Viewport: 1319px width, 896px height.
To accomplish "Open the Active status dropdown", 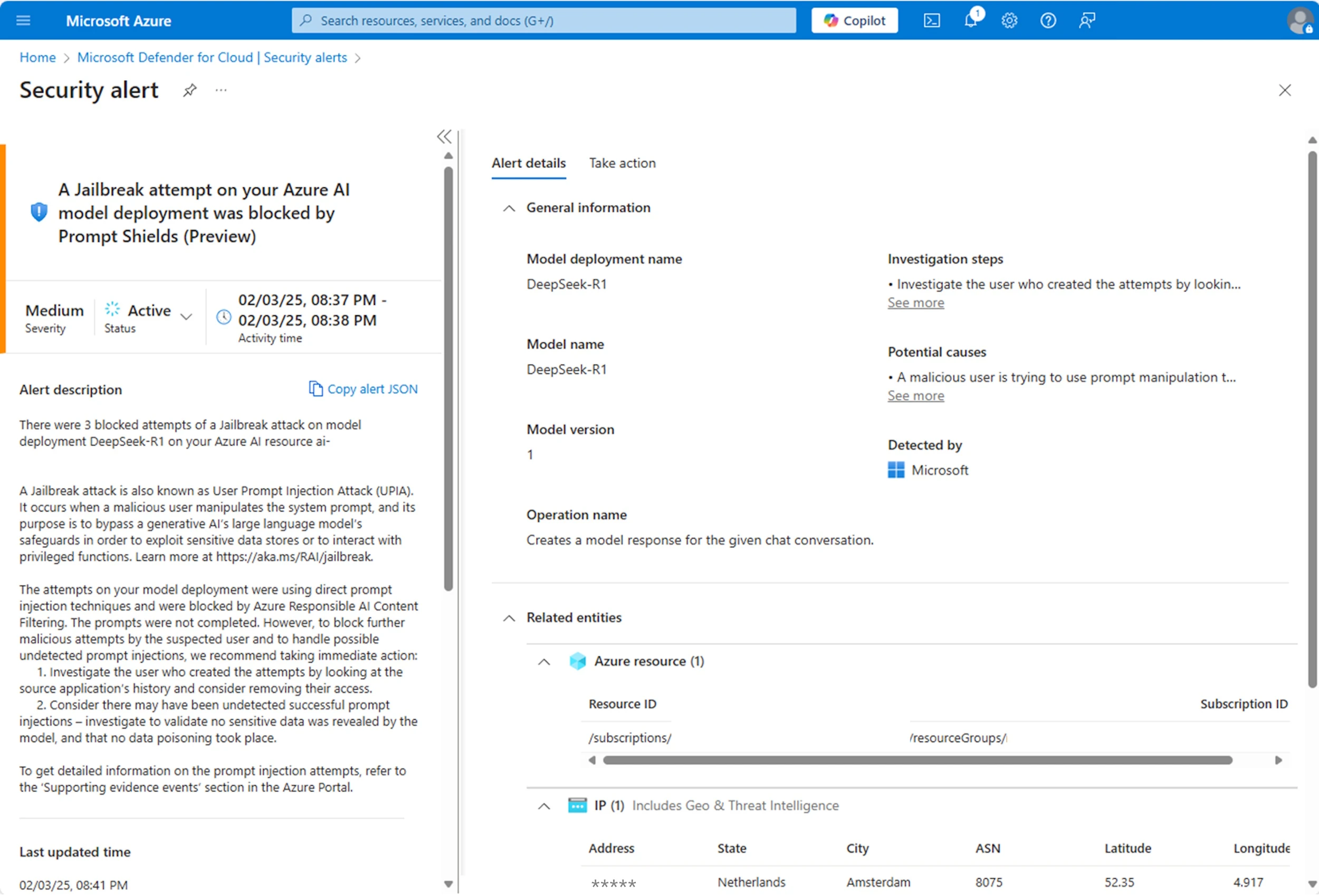I will click(187, 316).
